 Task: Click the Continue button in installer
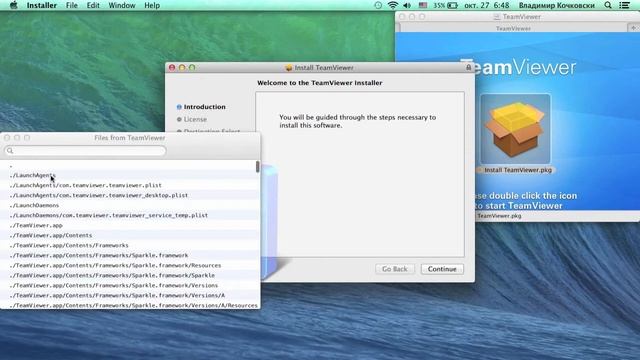pyautogui.click(x=442, y=269)
